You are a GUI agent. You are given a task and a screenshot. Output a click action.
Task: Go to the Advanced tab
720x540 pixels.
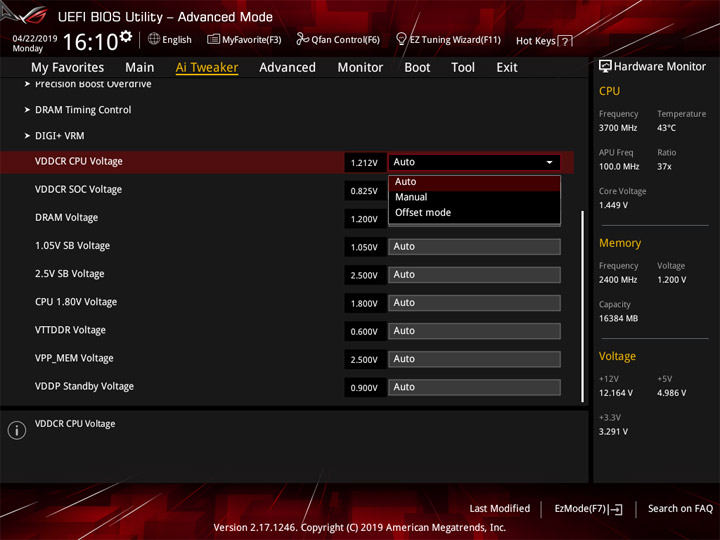point(287,68)
